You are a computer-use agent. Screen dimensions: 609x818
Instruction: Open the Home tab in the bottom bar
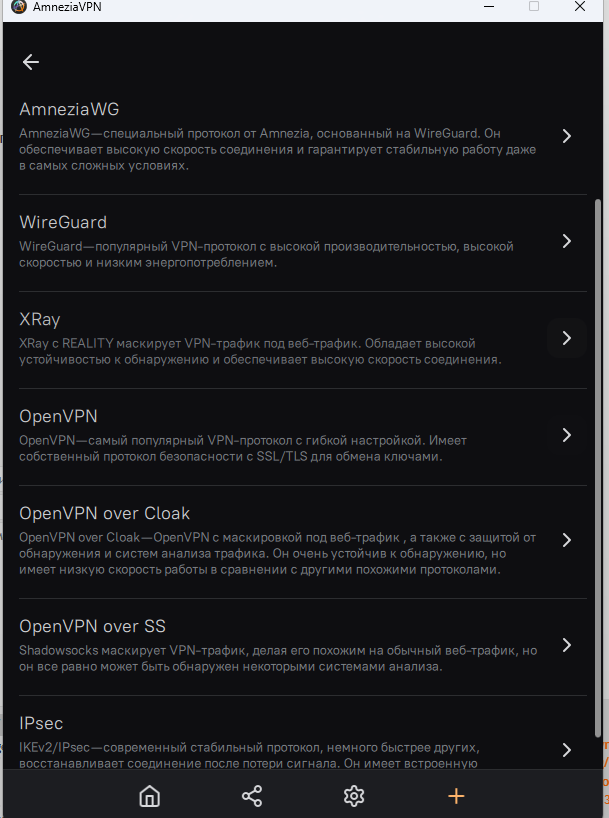click(149, 796)
